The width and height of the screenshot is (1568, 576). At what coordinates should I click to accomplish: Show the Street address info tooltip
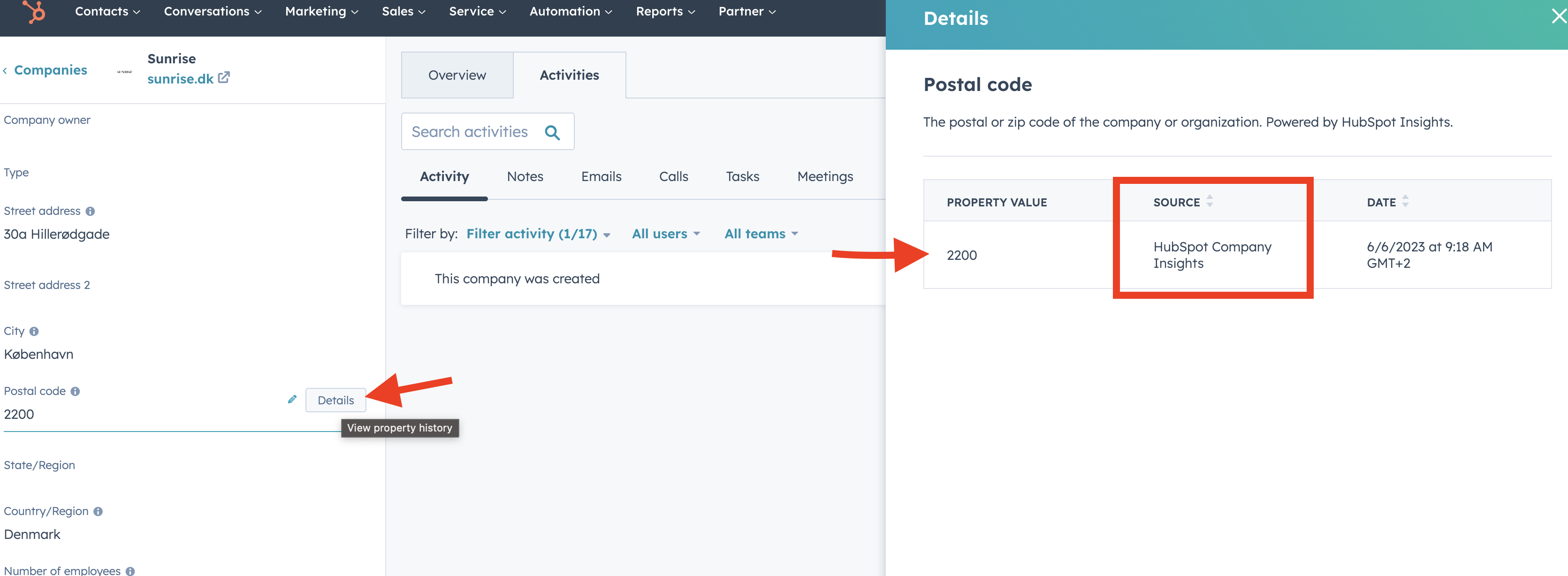click(x=90, y=211)
